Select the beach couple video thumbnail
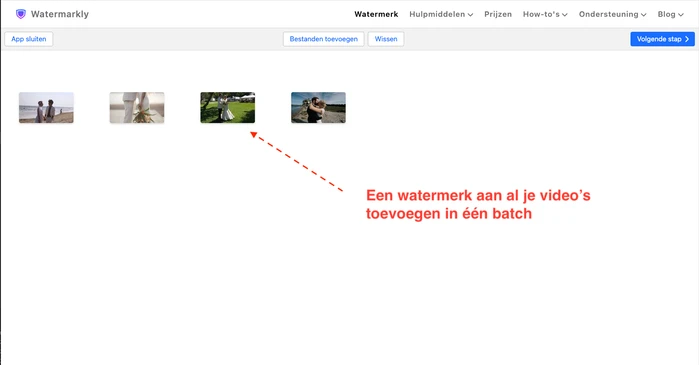Screen dimensions: 699x365 click(x=46, y=107)
